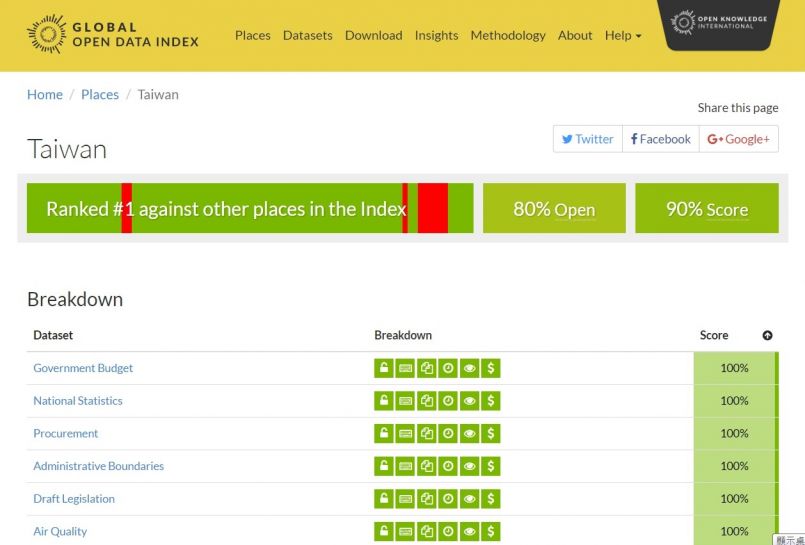Click the dollar icon in Draft Legislation row
This screenshot has width=805, height=545.
[490, 499]
